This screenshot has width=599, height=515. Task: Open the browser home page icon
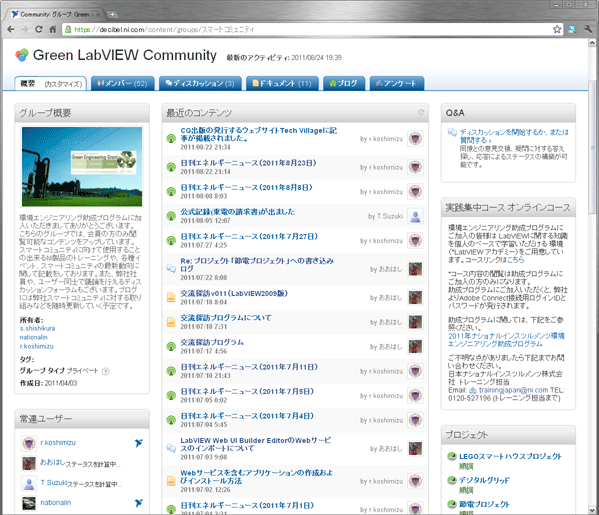pyautogui.click(x=53, y=29)
